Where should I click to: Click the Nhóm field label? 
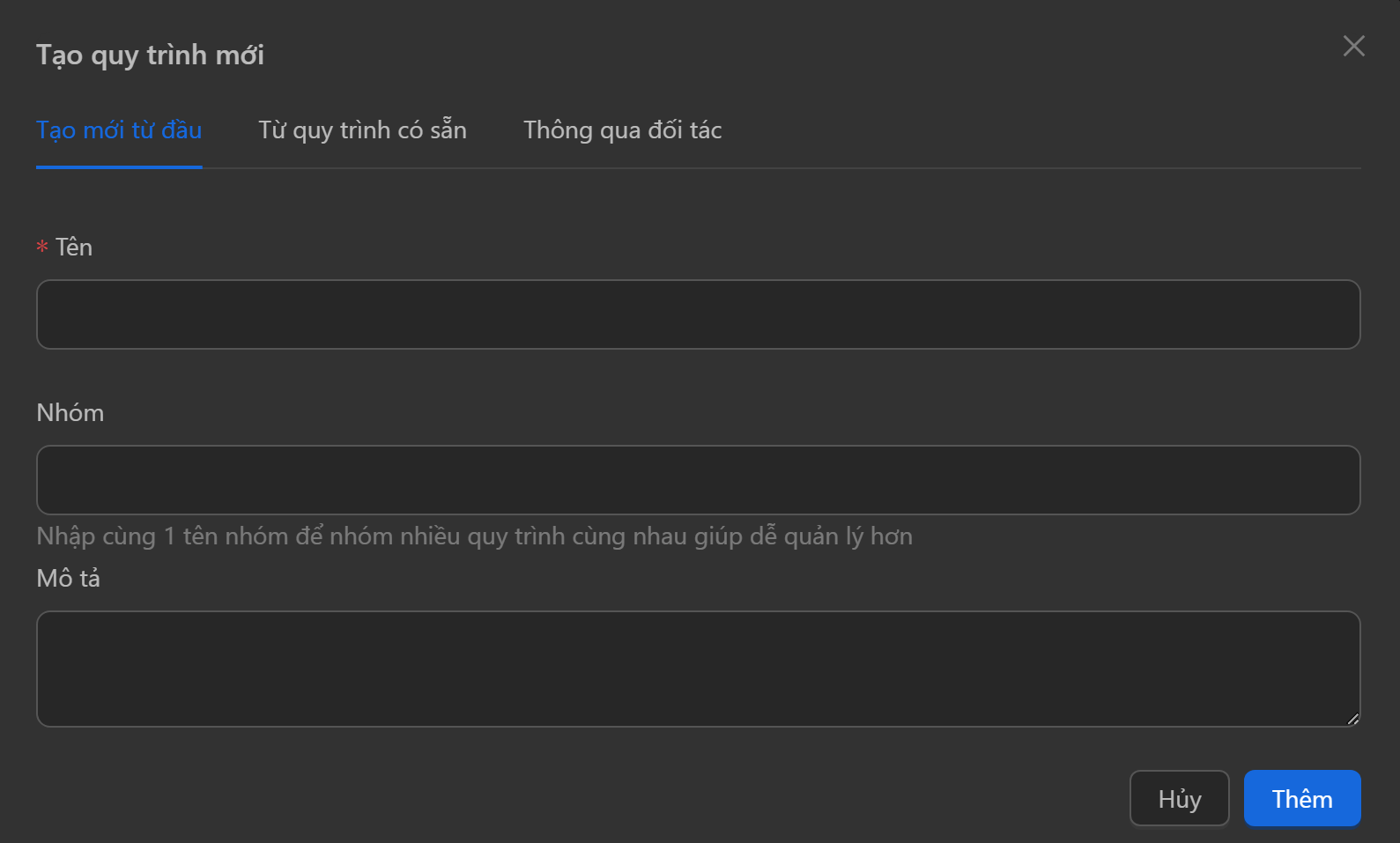pyautogui.click(x=70, y=413)
